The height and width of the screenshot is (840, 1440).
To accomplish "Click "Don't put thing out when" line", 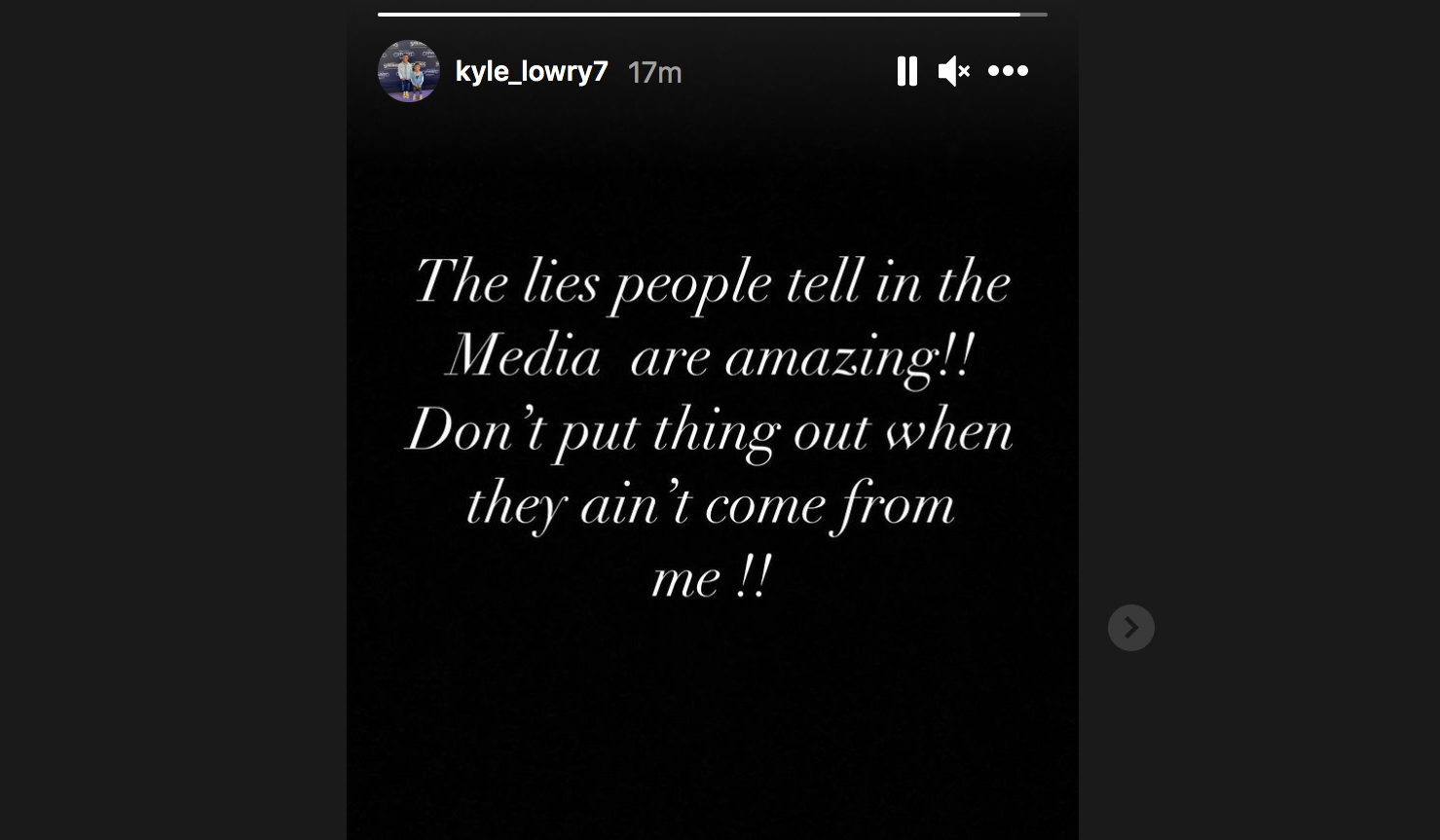I will [x=710, y=431].
